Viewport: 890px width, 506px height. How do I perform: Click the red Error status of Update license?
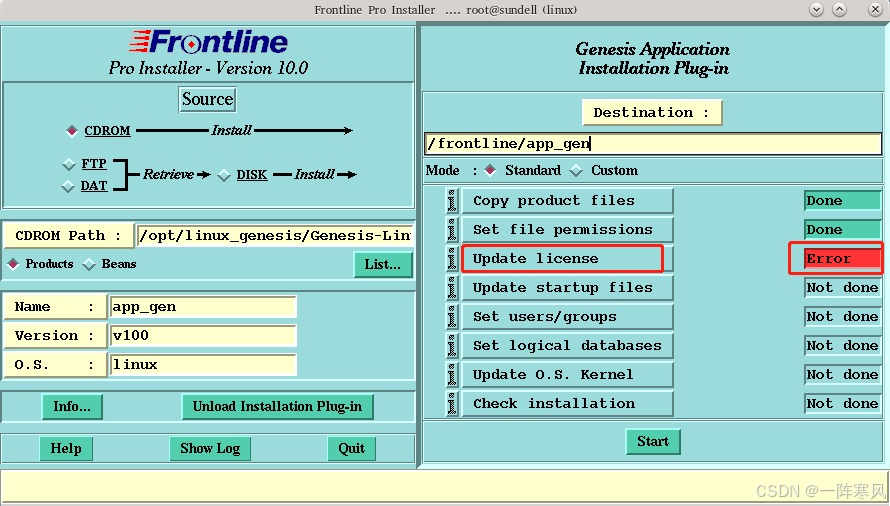click(x=842, y=258)
